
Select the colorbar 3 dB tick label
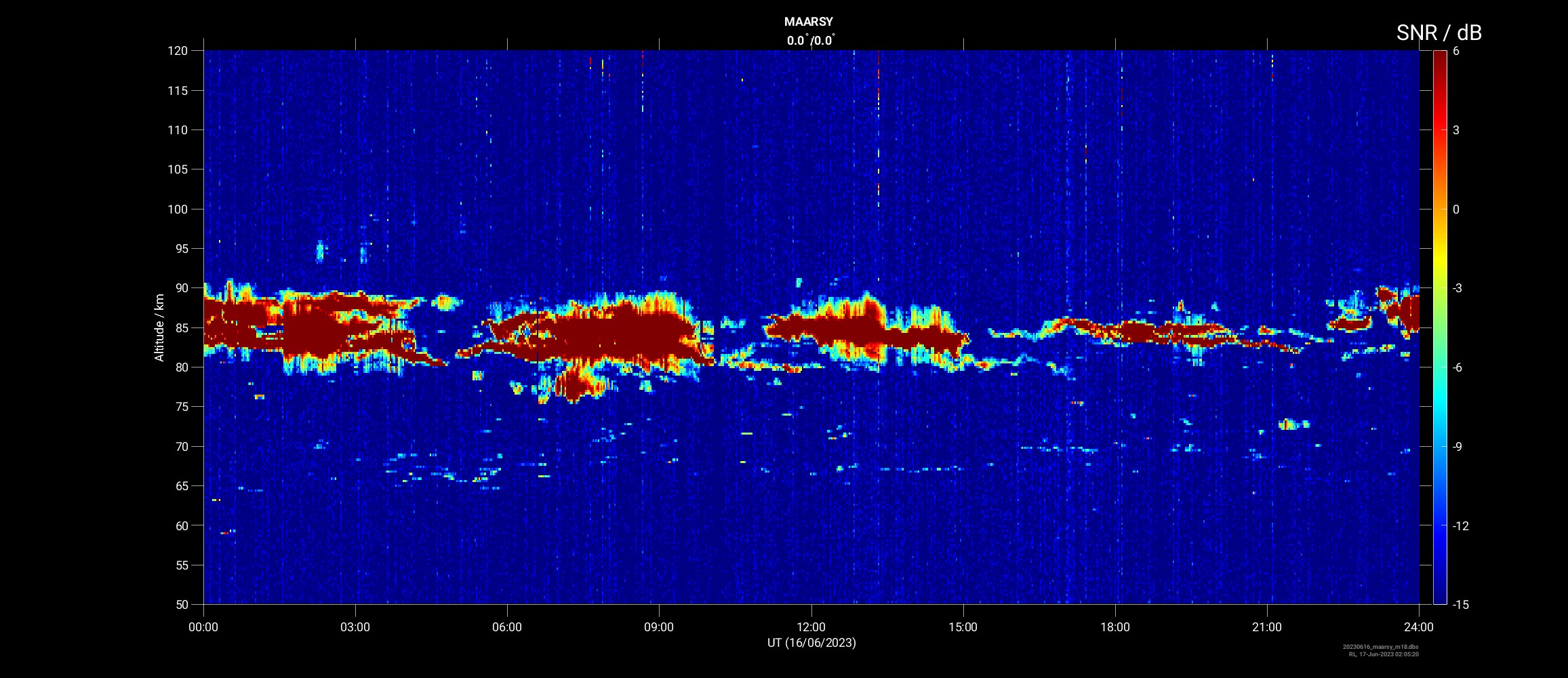[x=1456, y=129]
